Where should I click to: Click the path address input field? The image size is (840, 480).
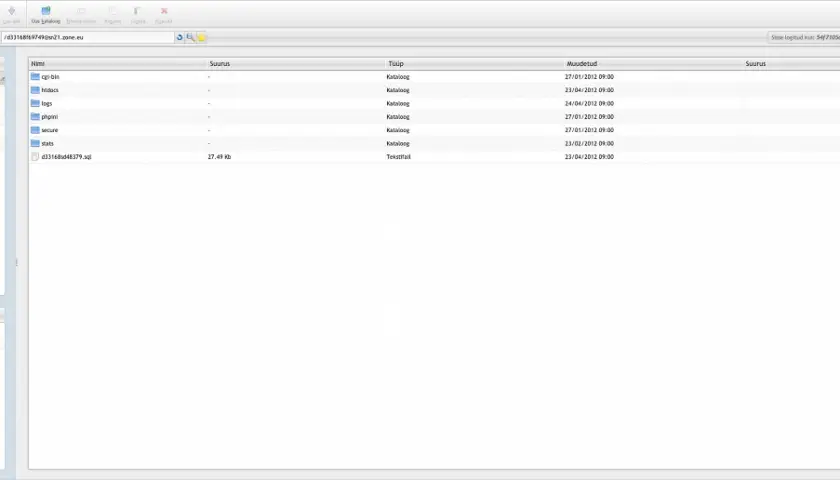[88, 38]
